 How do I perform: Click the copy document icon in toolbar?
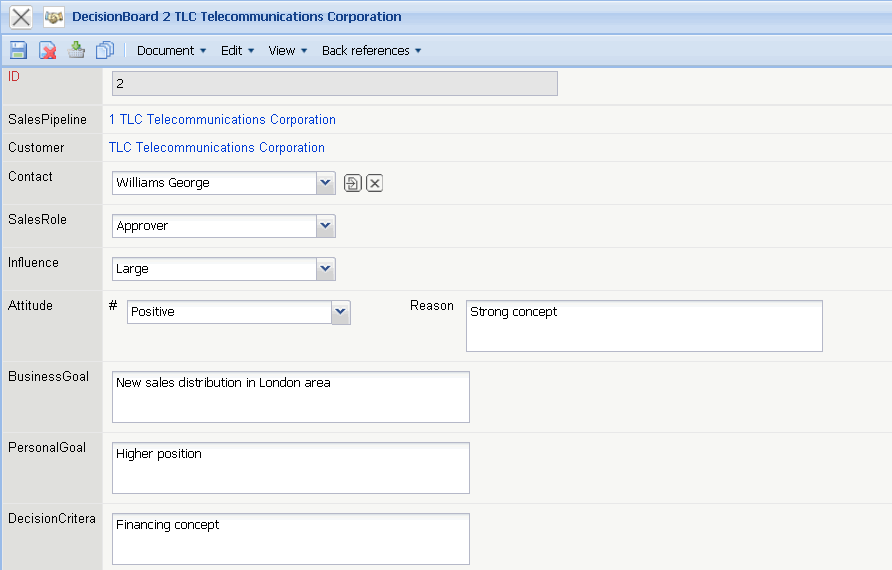105,50
